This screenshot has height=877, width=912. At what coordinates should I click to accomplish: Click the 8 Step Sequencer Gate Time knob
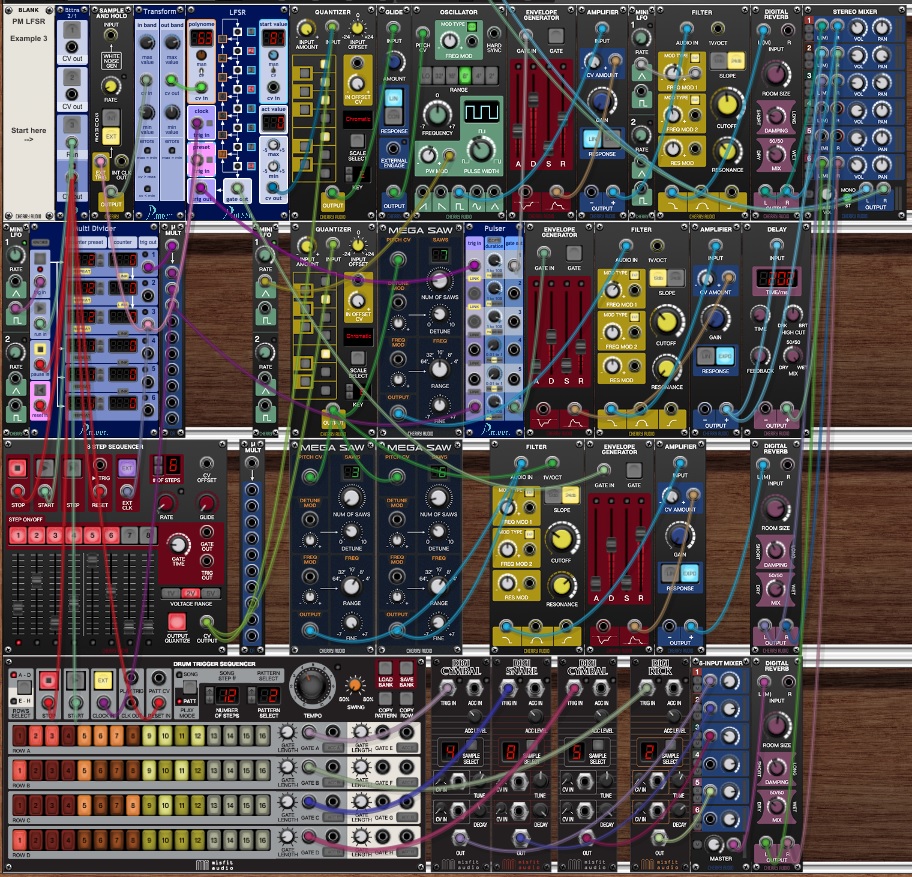click(x=178, y=545)
